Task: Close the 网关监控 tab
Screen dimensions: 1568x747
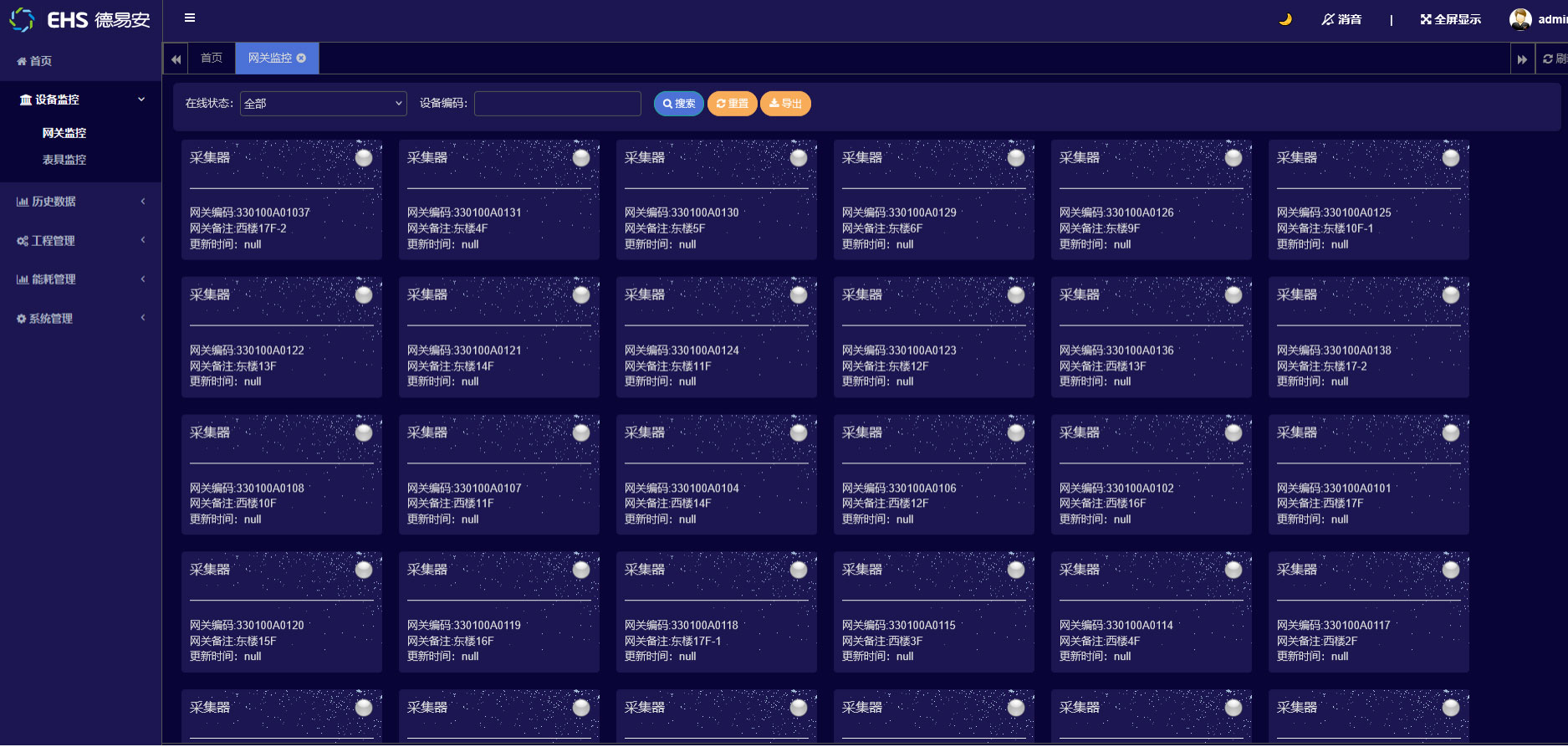Action: 302,58
